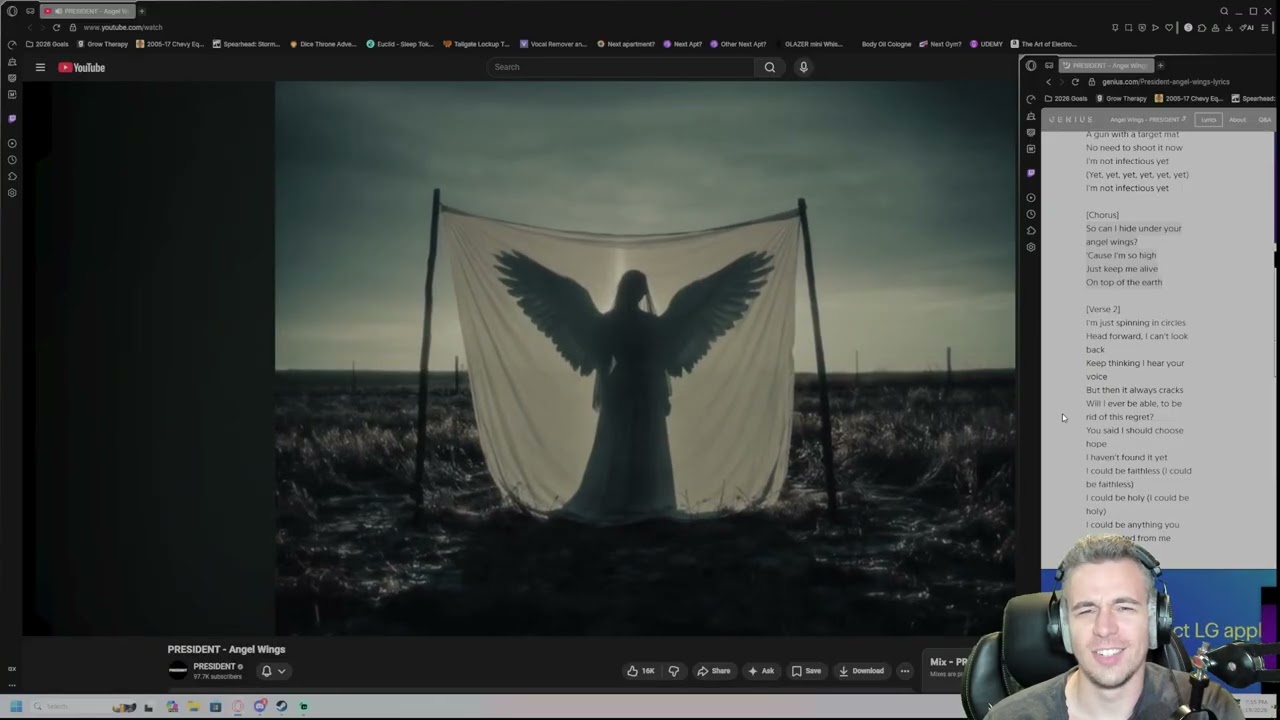Screen dimensions: 1280x720
Task: Take a snapshot with the toolbar snapshot icon
Action: click(1128, 27)
